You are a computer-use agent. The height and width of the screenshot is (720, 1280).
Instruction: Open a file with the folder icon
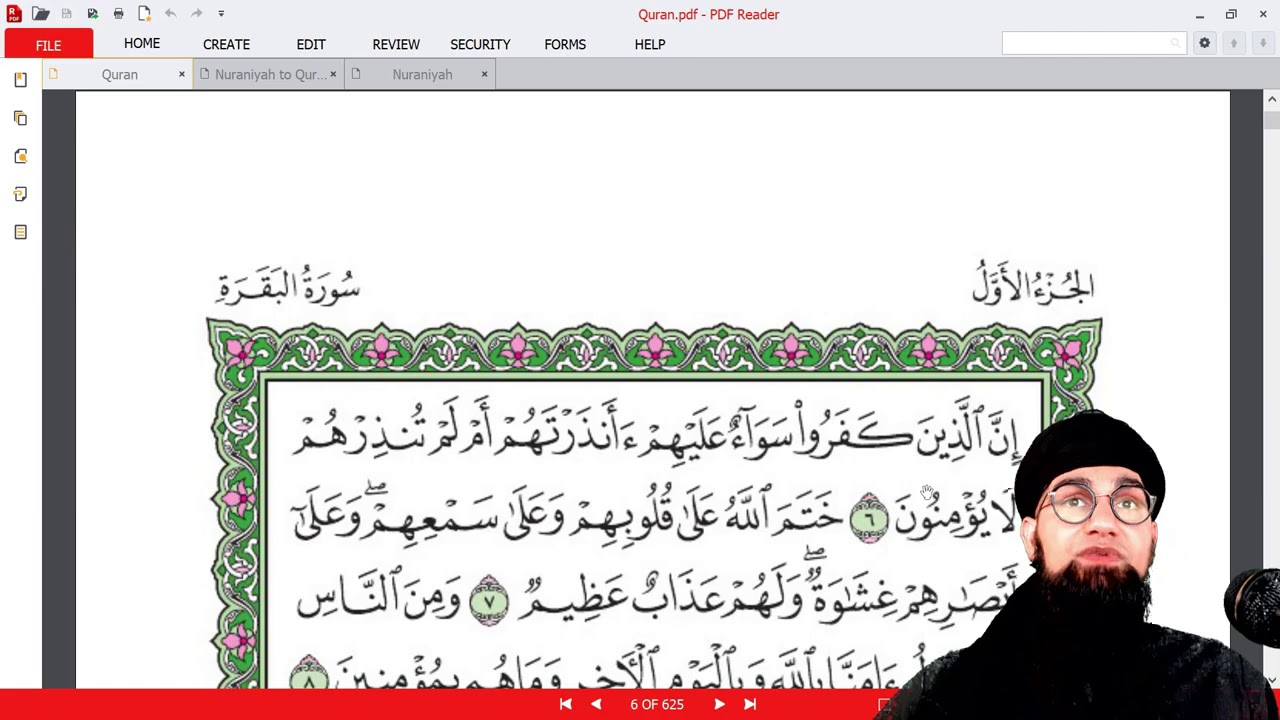tap(40, 14)
